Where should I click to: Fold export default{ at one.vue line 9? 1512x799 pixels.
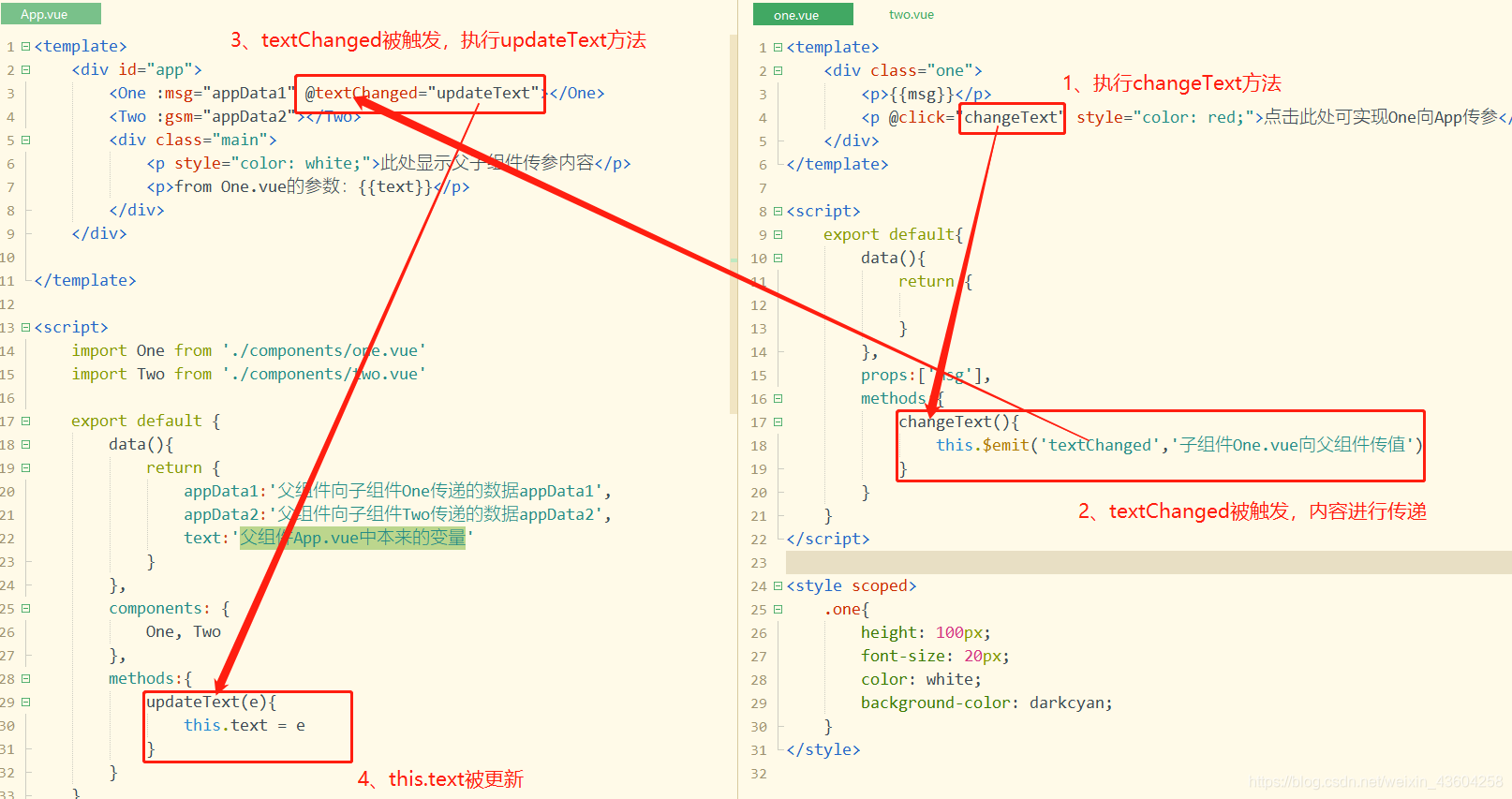[x=778, y=234]
